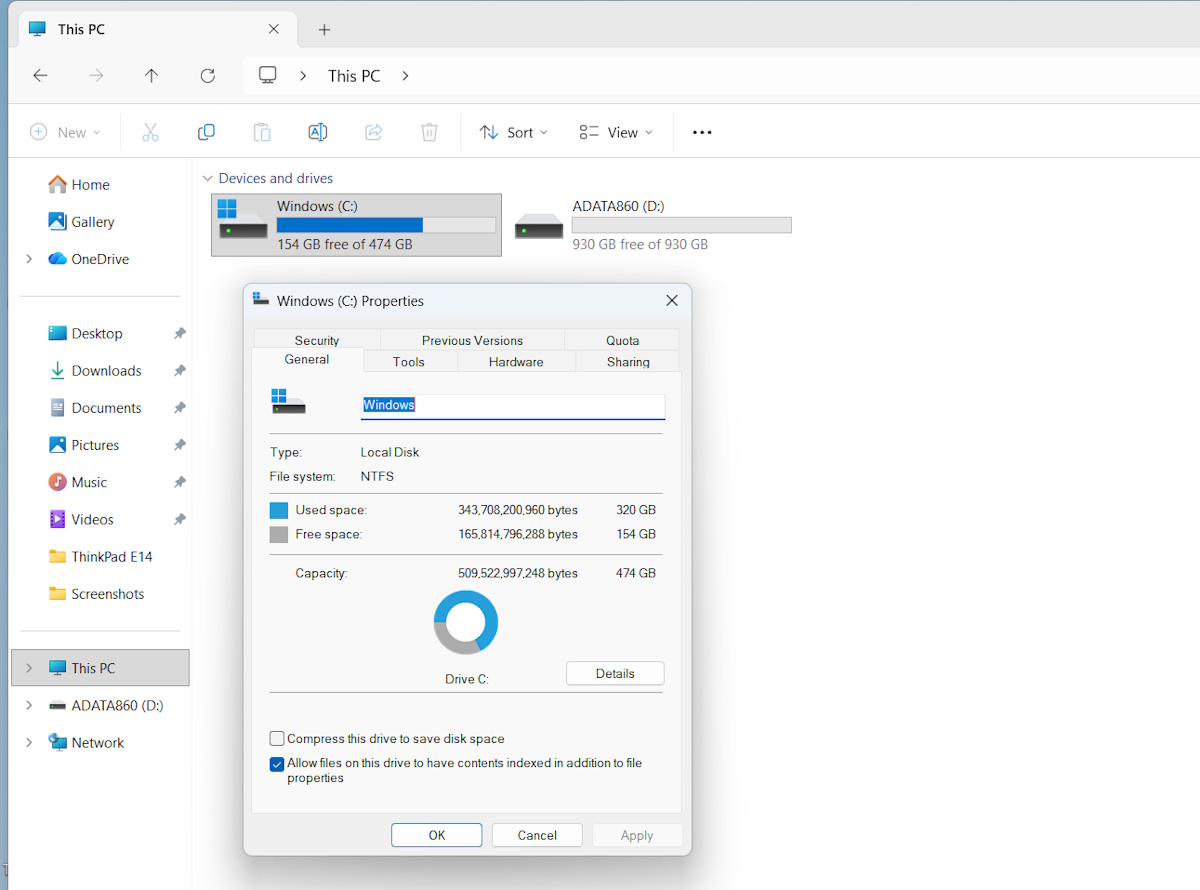
Task: Expand Network tree node
Action: [x=29, y=742]
